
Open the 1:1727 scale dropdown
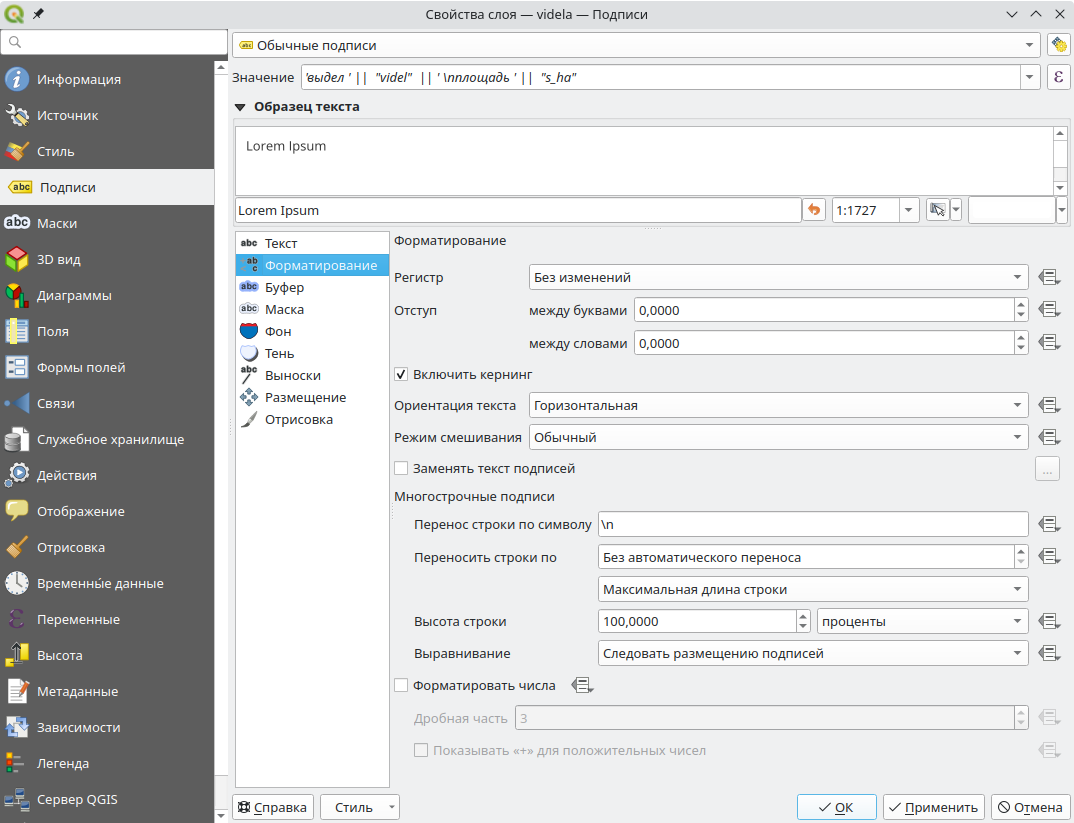point(908,210)
